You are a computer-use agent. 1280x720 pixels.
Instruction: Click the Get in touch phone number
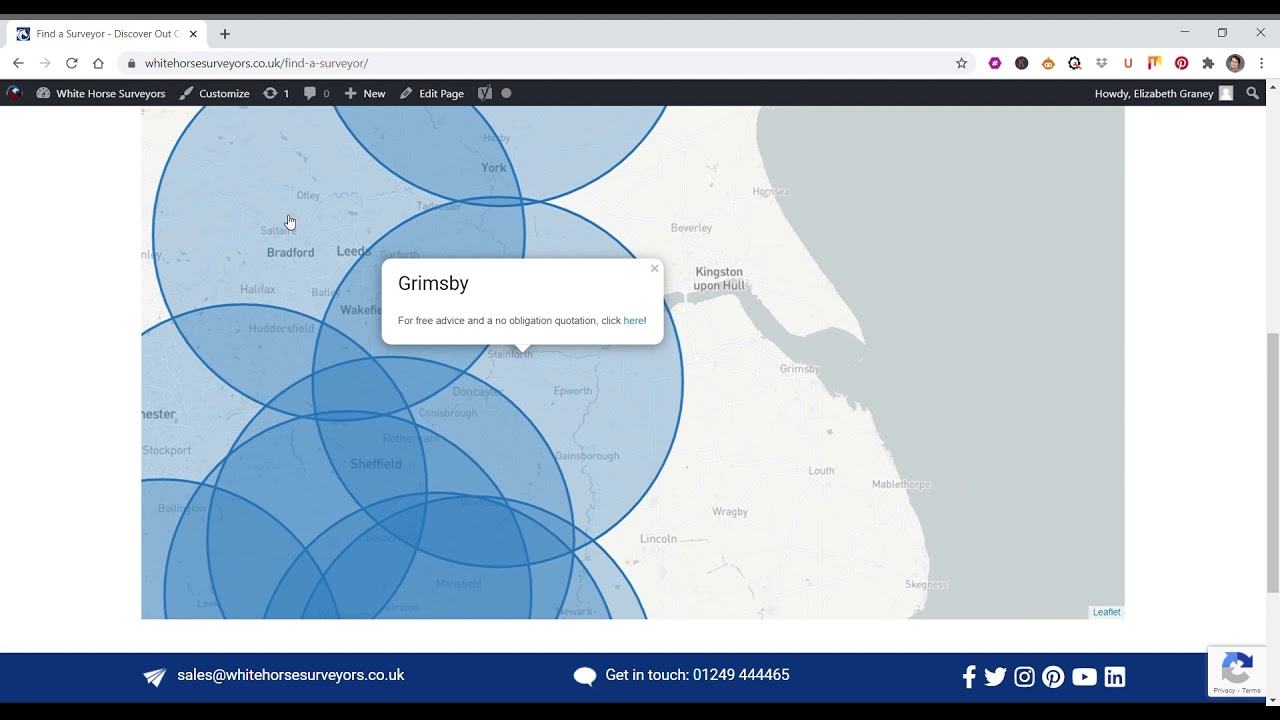697,675
